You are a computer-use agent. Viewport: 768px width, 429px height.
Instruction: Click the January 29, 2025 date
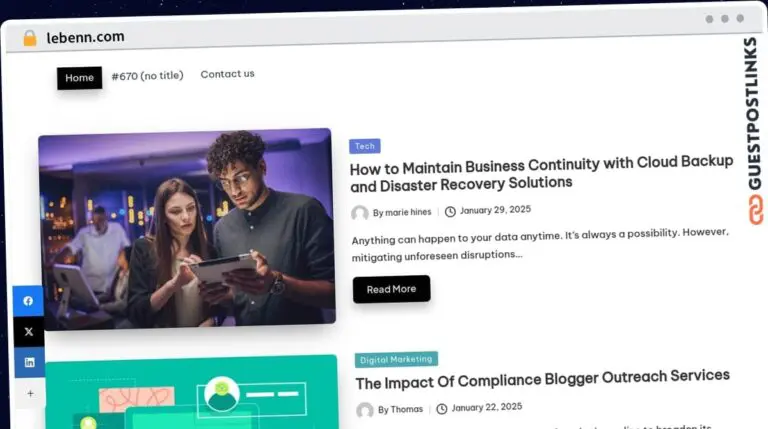pos(495,210)
